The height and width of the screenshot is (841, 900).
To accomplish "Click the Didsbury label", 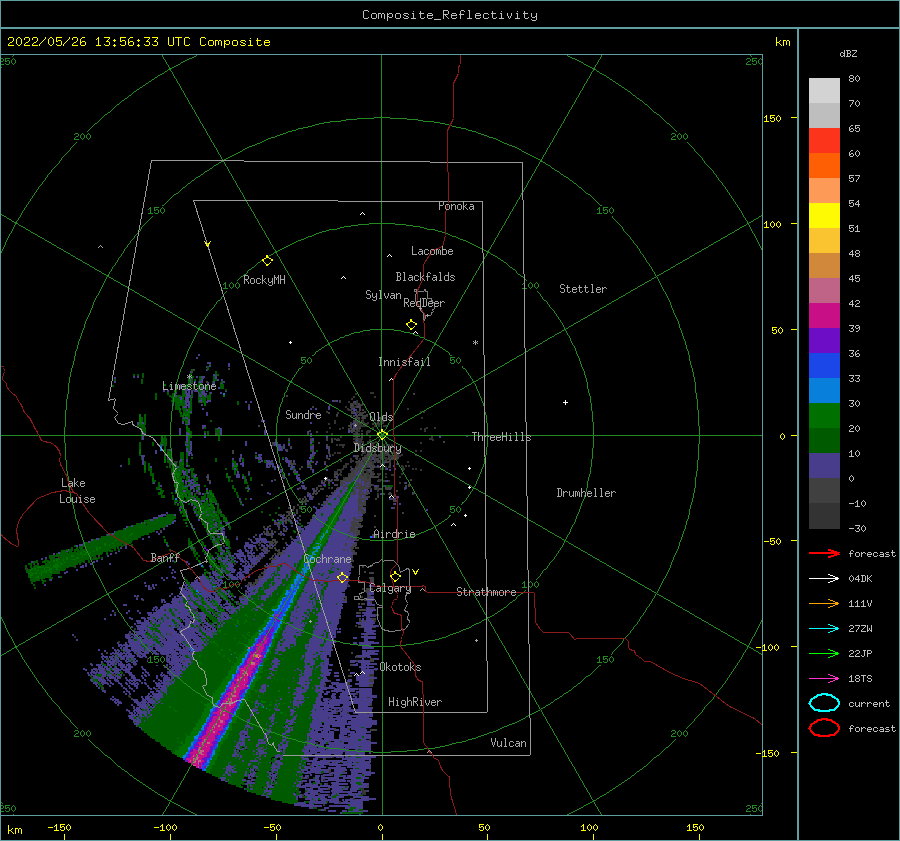I will pyautogui.click(x=377, y=448).
